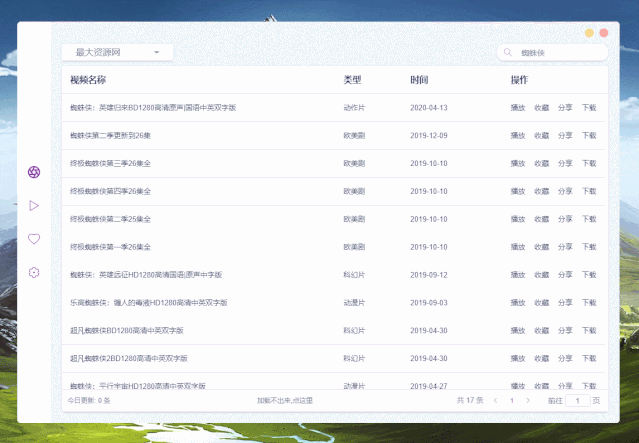Click the 操作 column header
The image size is (639, 443).
pos(520,80)
